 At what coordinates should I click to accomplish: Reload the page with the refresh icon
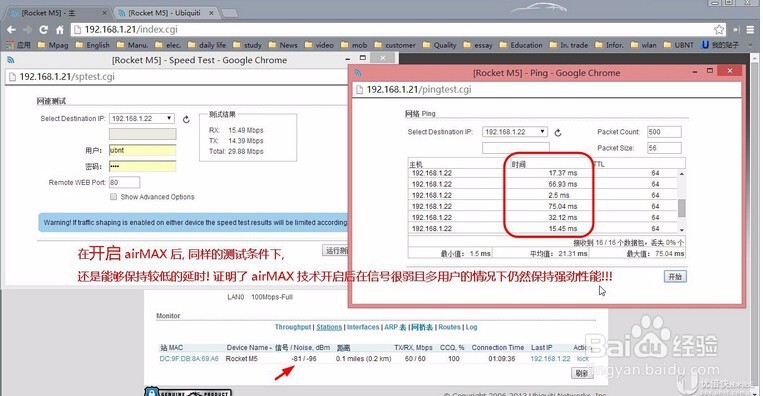pyautogui.click(x=43, y=30)
